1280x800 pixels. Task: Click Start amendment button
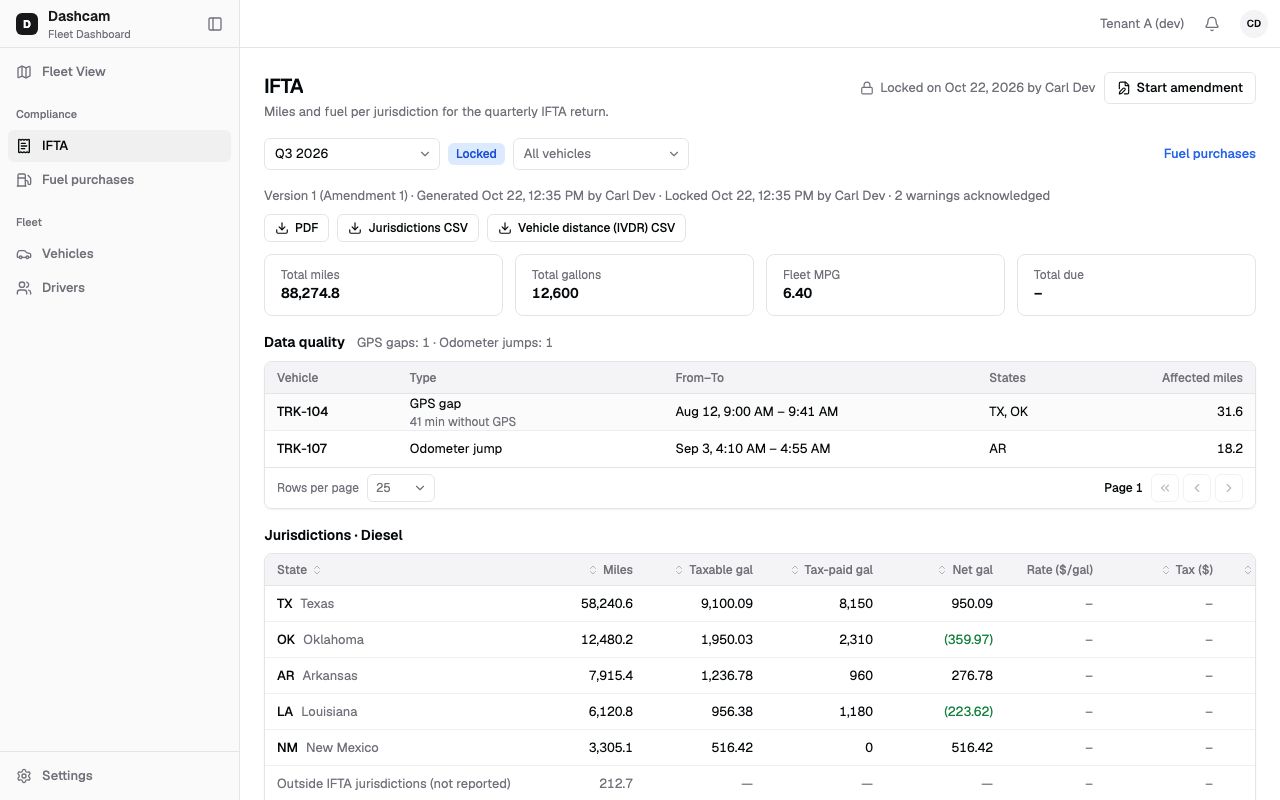click(x=1180, y=88)
